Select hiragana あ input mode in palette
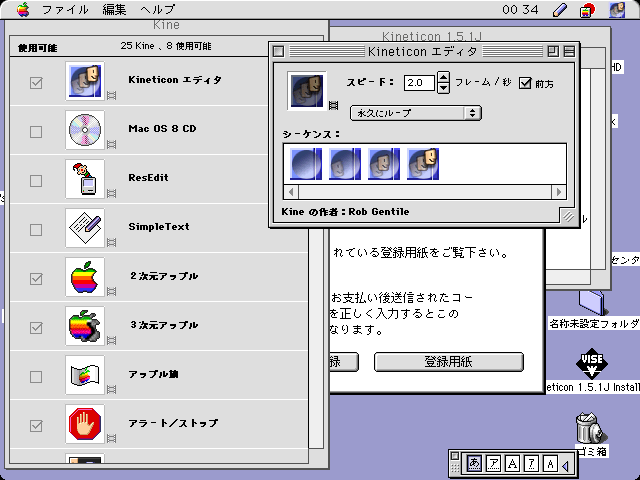Image resolution: width=640 pixels, height=480 pixels. point(474,463)
